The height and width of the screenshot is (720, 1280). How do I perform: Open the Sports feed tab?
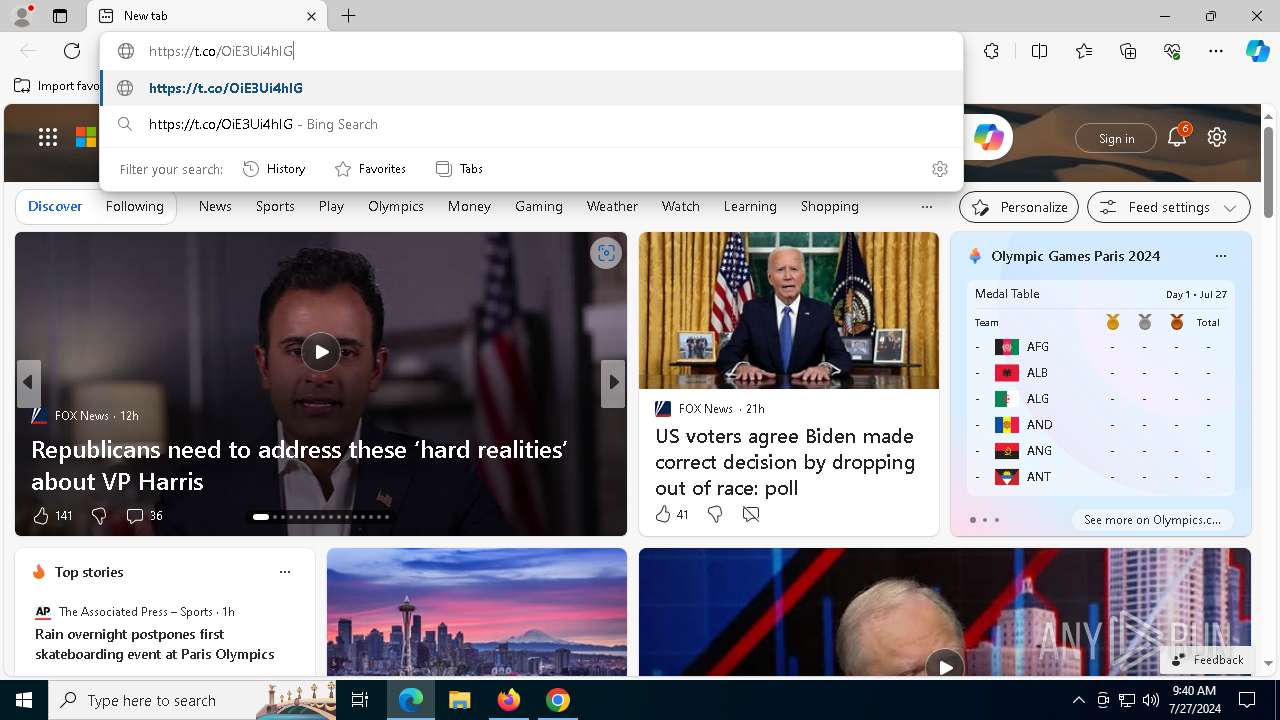tap(275, 206)
